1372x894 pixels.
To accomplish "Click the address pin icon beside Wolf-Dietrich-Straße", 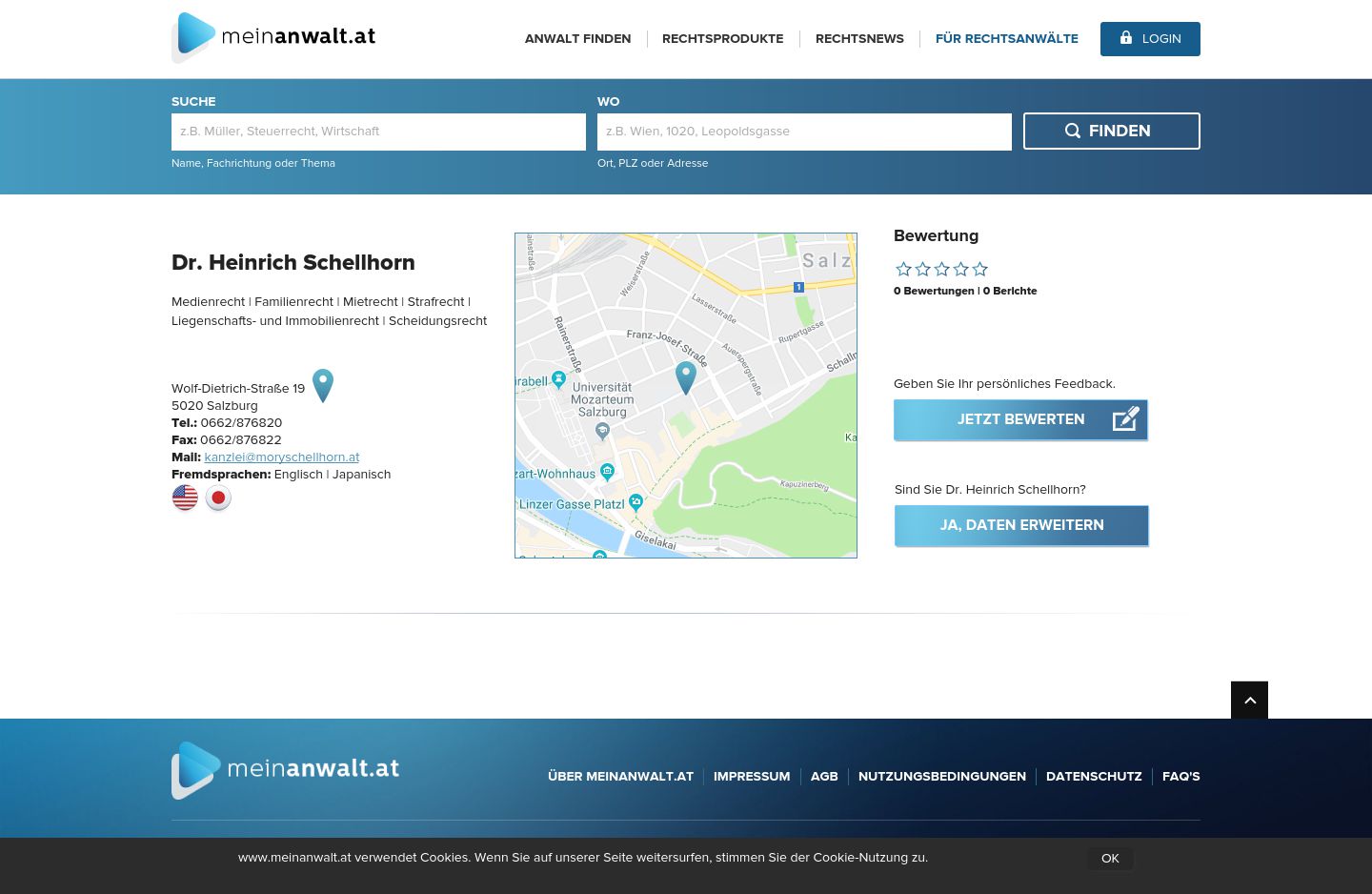I will (323, 385).
